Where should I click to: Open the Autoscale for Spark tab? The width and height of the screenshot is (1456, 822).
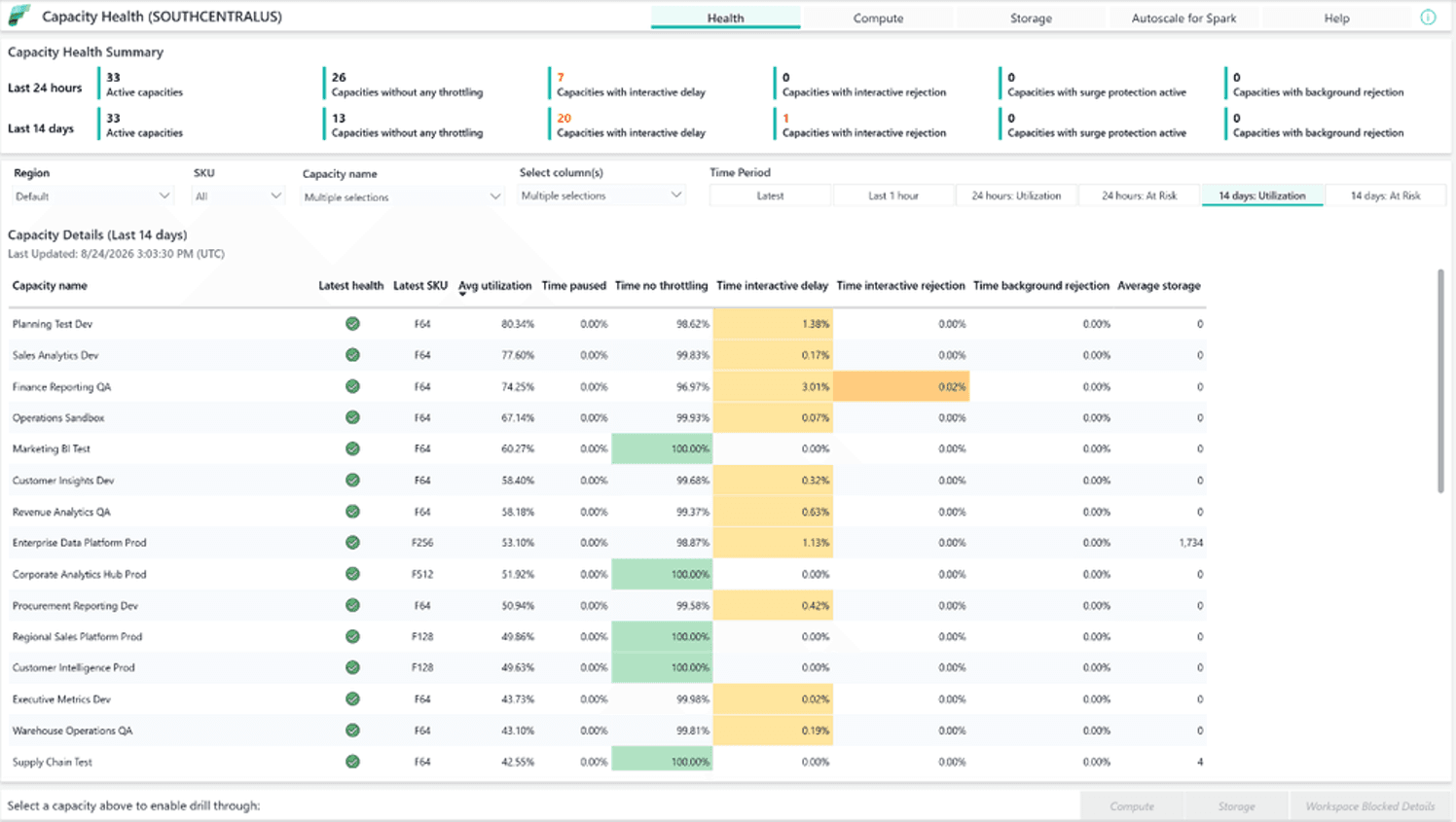click(x=1183, y=18)
